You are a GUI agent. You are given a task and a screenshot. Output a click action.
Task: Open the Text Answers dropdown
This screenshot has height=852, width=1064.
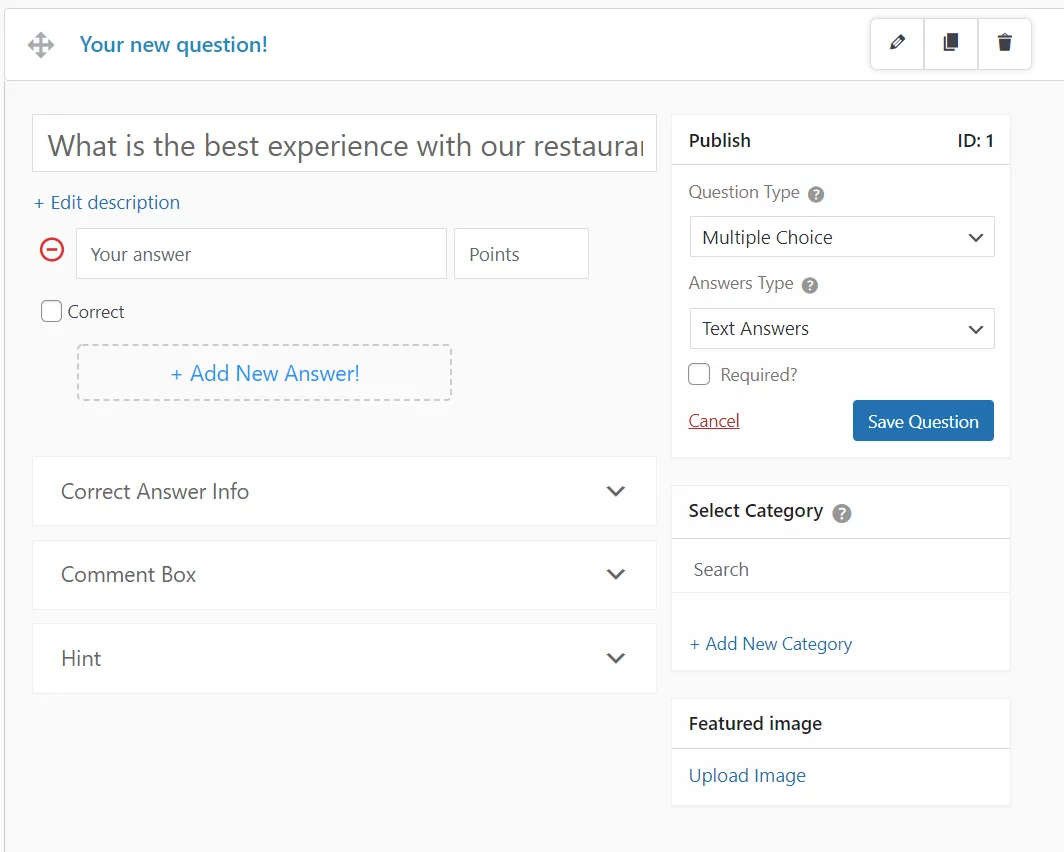pyautogui.click(x=842, y=329)
